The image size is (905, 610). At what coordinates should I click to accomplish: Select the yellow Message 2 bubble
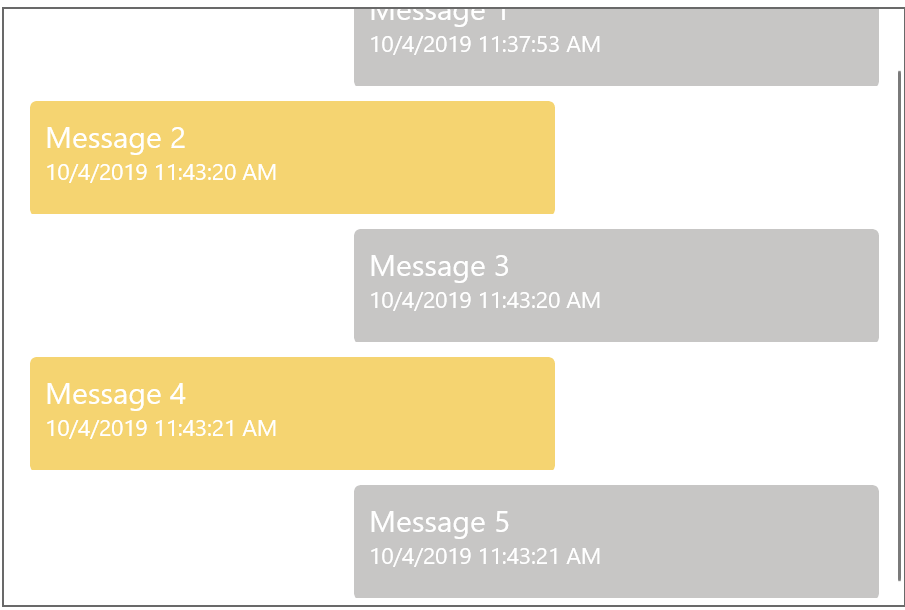point(292,158)
